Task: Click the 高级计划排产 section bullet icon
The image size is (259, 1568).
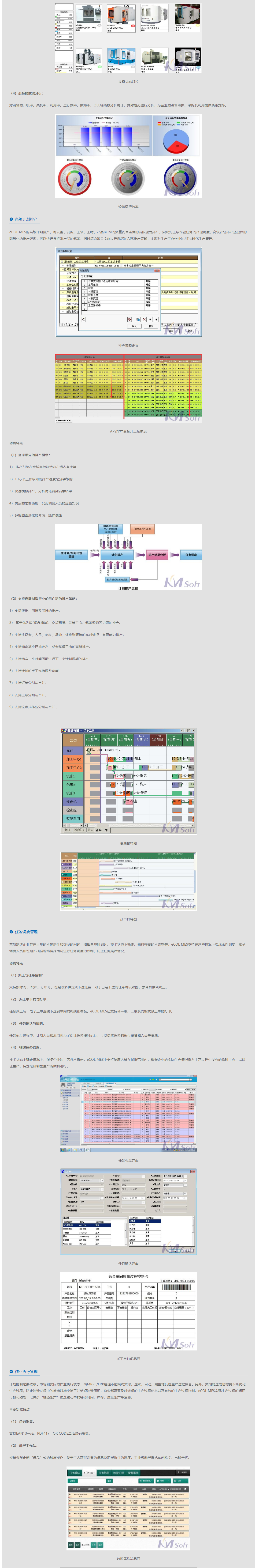Action: 11,219
